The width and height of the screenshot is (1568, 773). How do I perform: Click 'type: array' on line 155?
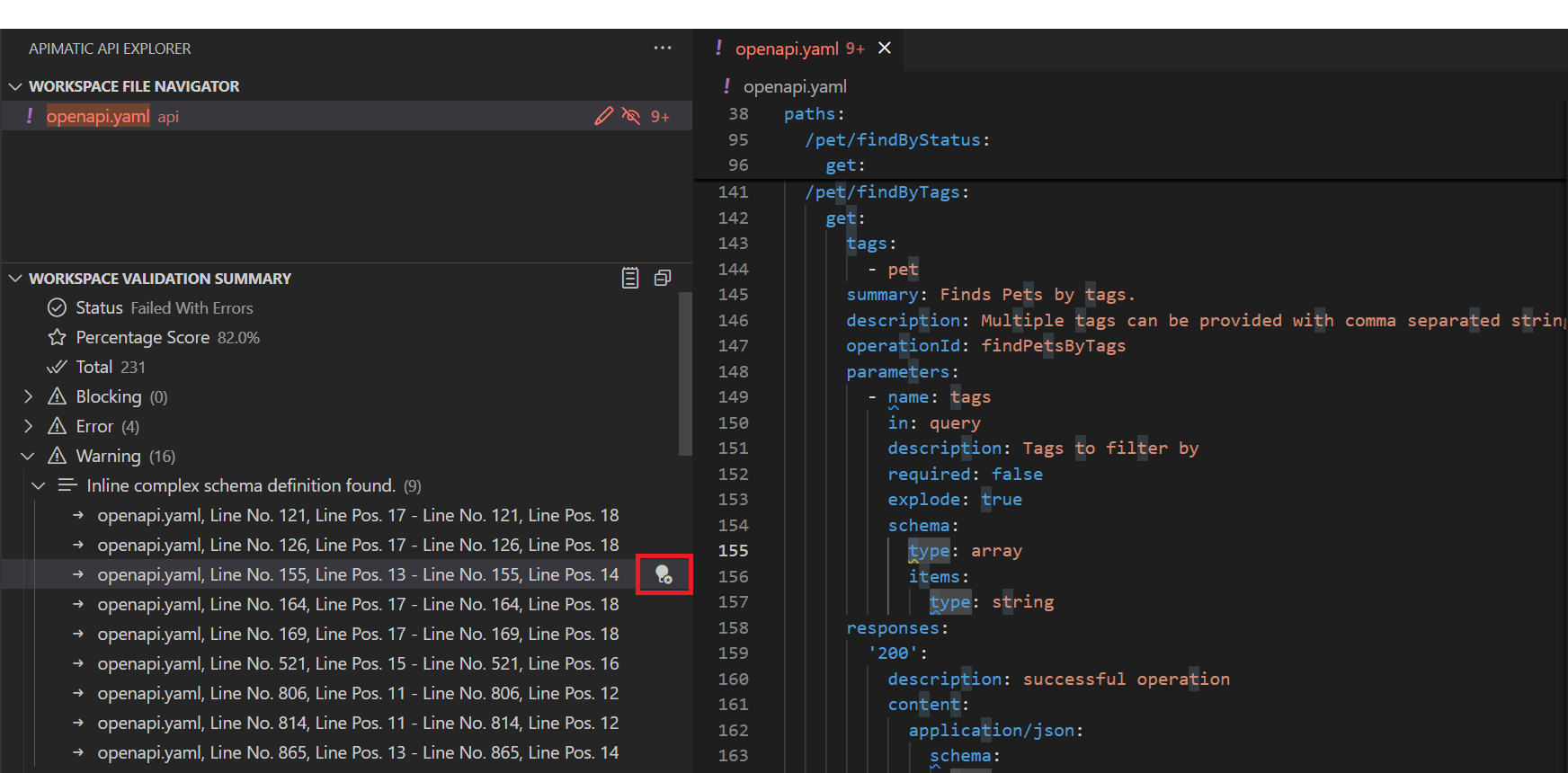click(x=965, y=550)
